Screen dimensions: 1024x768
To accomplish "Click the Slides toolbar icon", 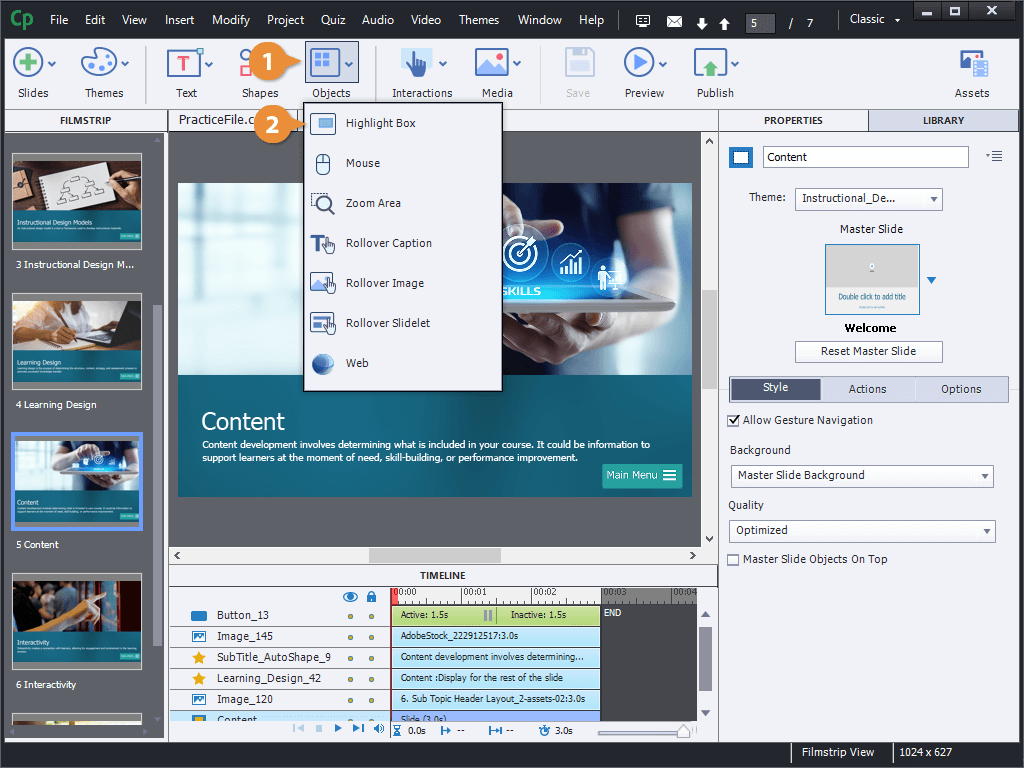I will 28,63.
